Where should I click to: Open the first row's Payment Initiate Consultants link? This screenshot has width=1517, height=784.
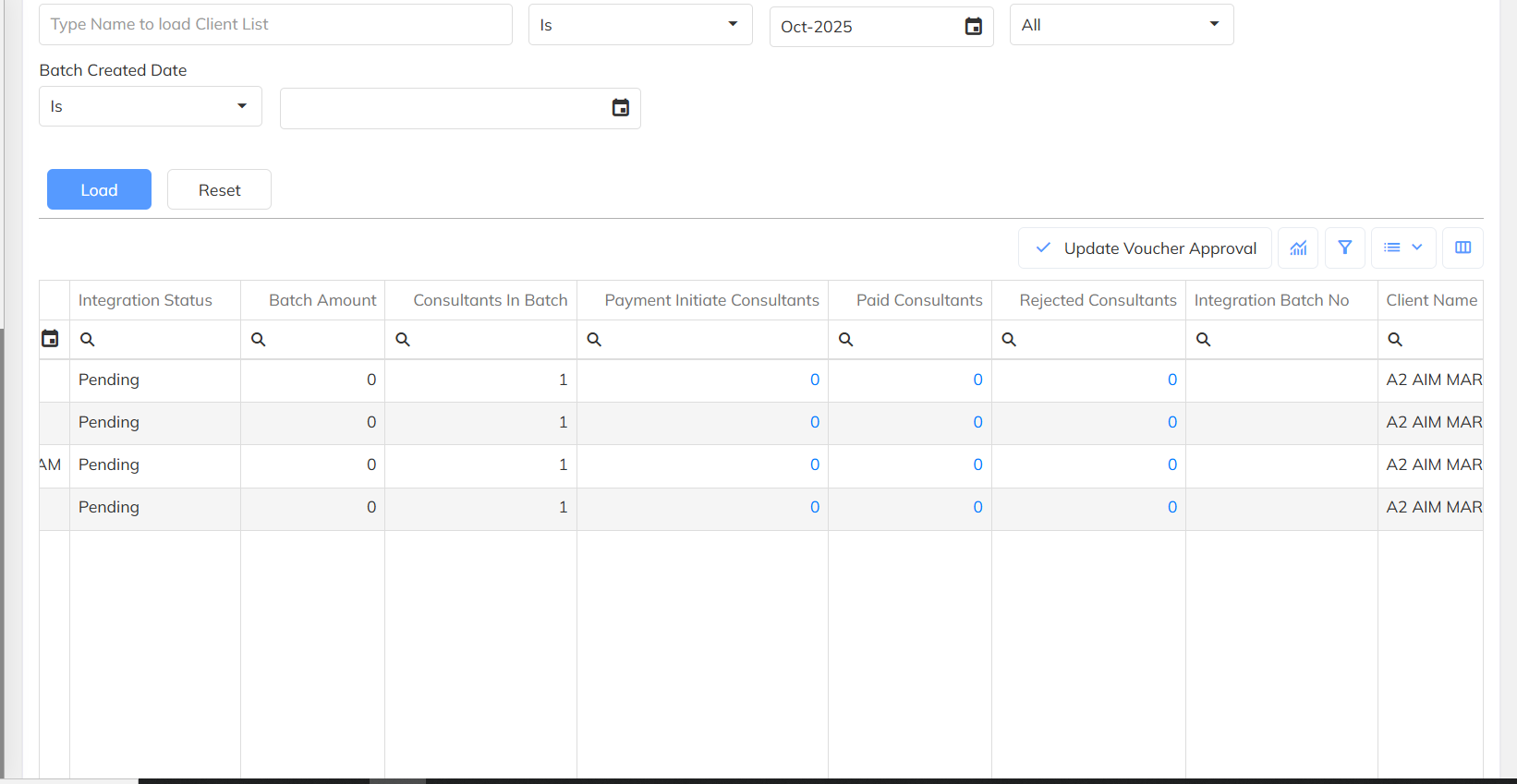pyautogui.click(x=814, y=380)
